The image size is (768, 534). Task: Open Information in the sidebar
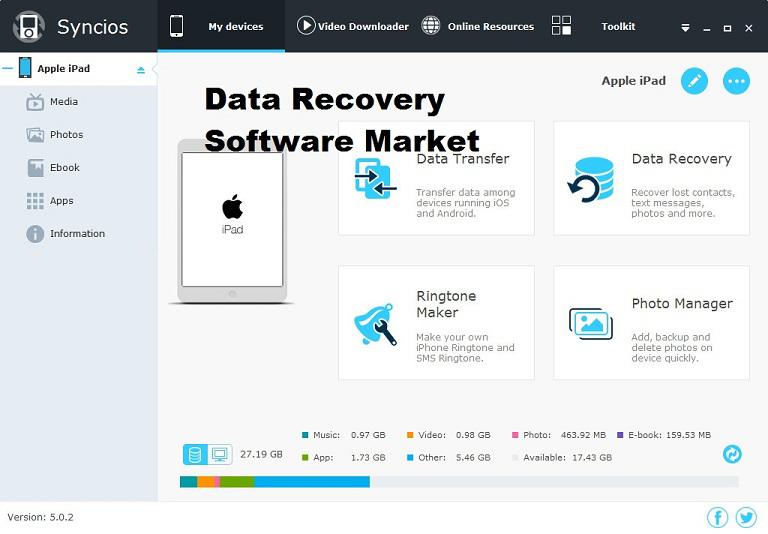pos(77,234)
